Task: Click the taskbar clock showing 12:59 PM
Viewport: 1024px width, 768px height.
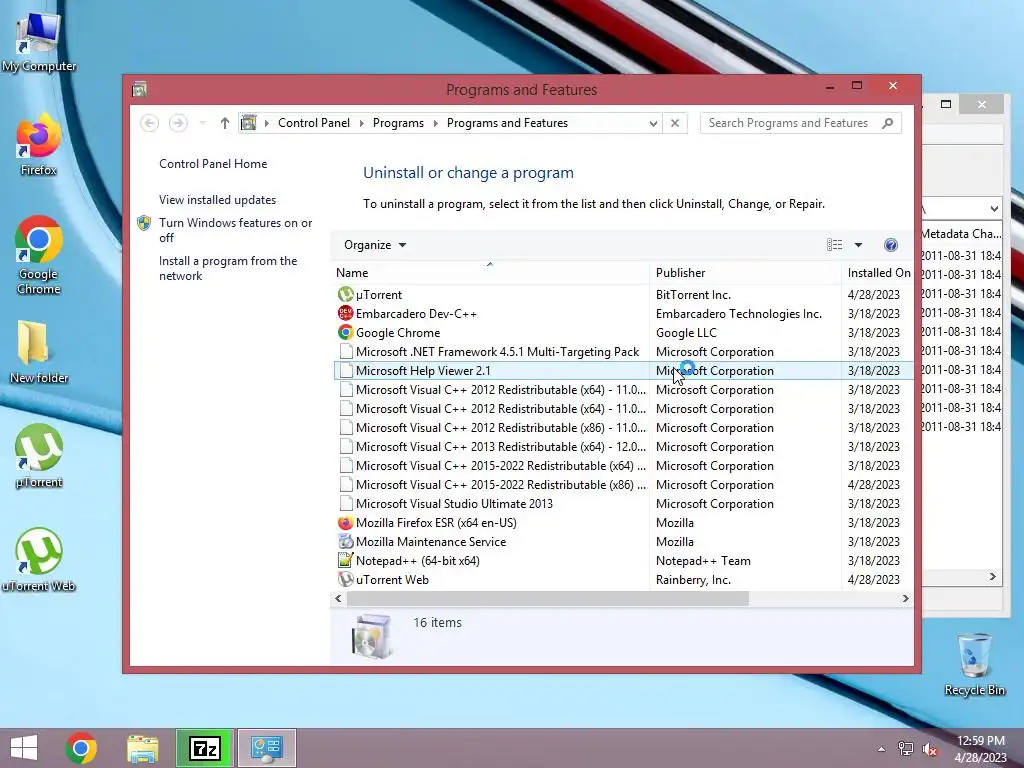Action: pyautogui.click(x=980, y=749)
